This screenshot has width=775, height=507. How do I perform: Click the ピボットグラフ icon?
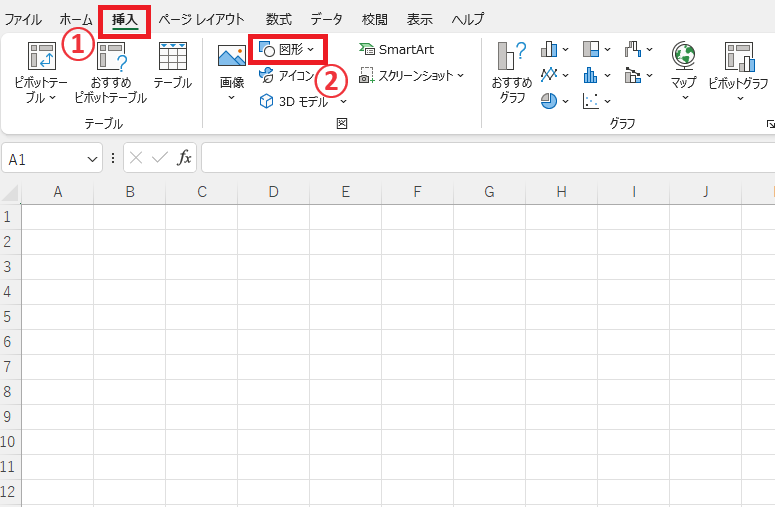(740, 56)
